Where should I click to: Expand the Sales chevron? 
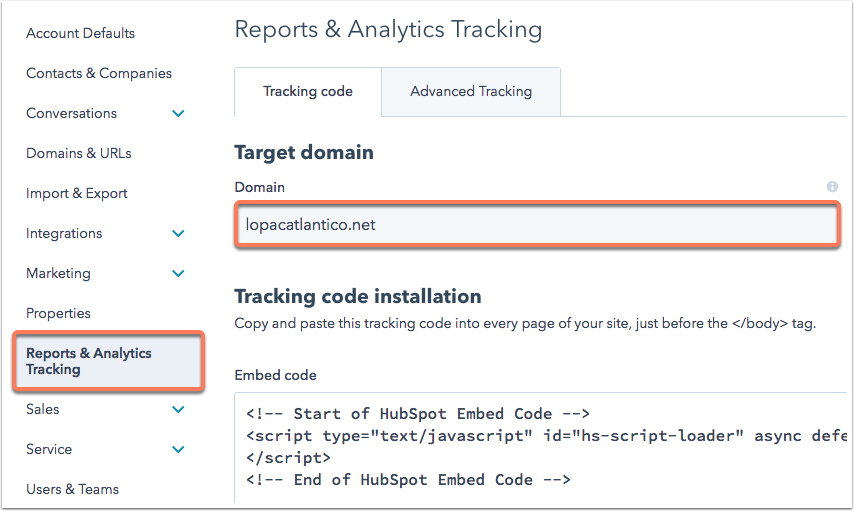point(178,410)
